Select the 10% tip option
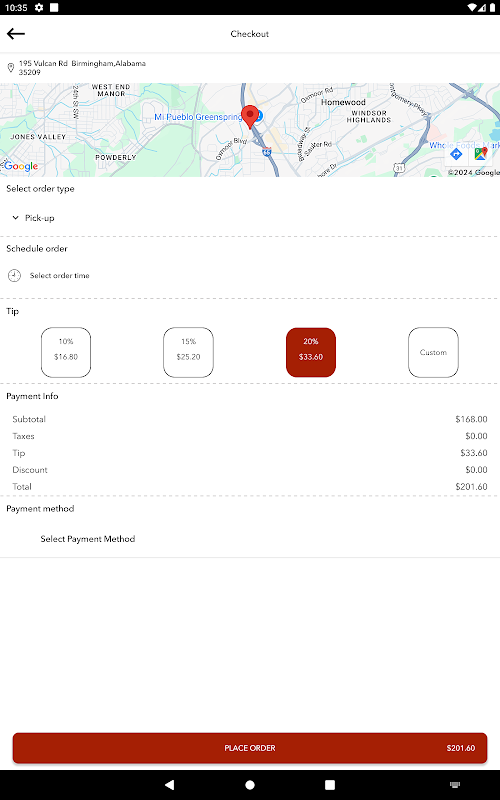 pos(66,353)
